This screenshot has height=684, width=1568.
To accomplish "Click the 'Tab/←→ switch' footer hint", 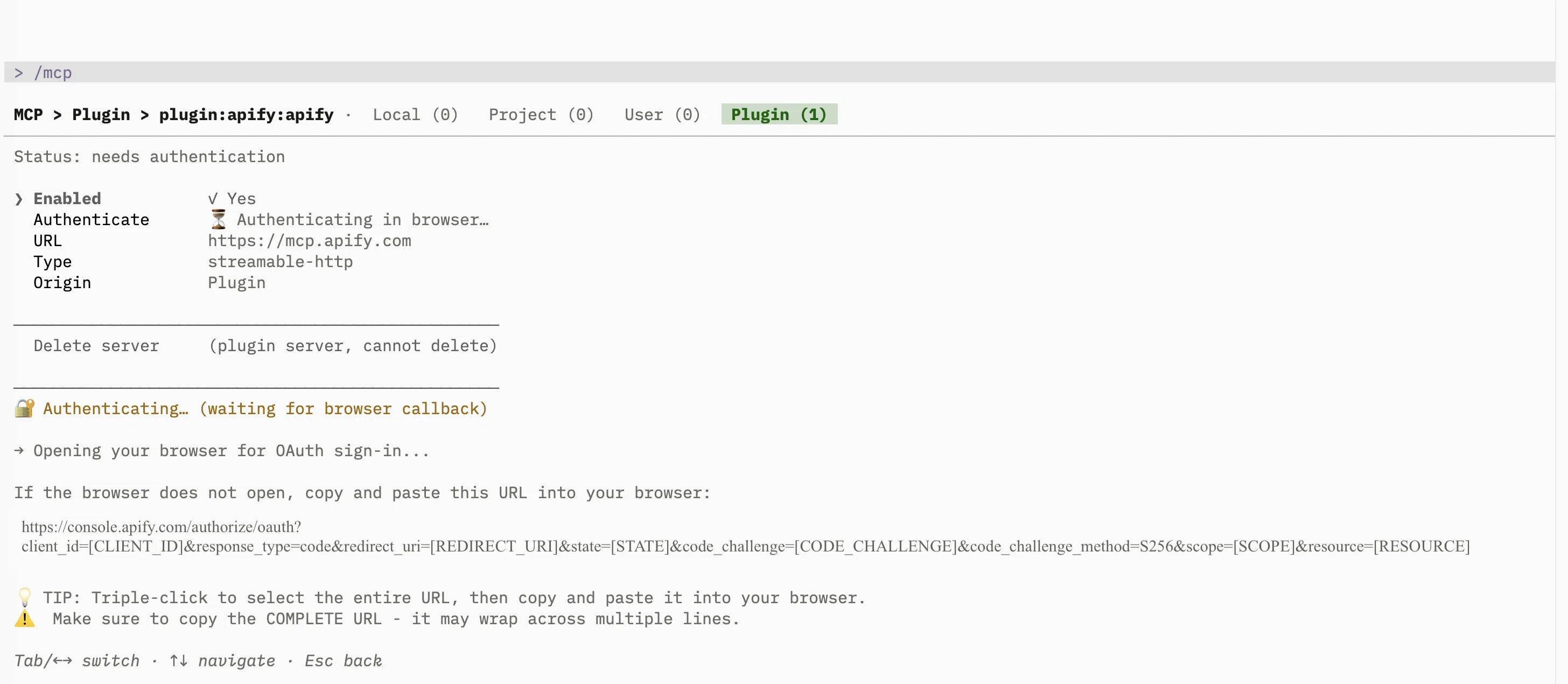I will tap(76, 661).
